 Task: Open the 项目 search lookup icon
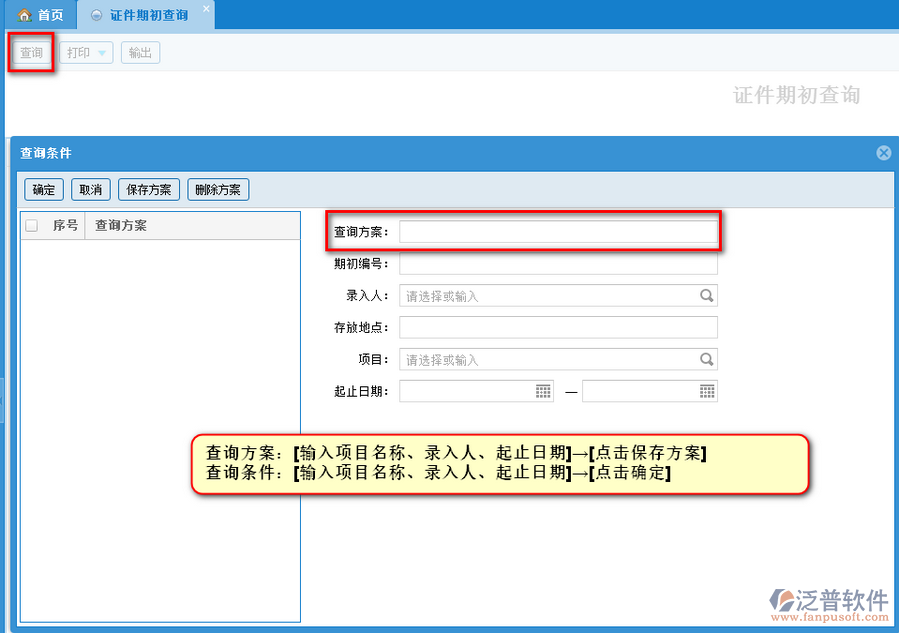pyautogui.click(x=706, y=359)
